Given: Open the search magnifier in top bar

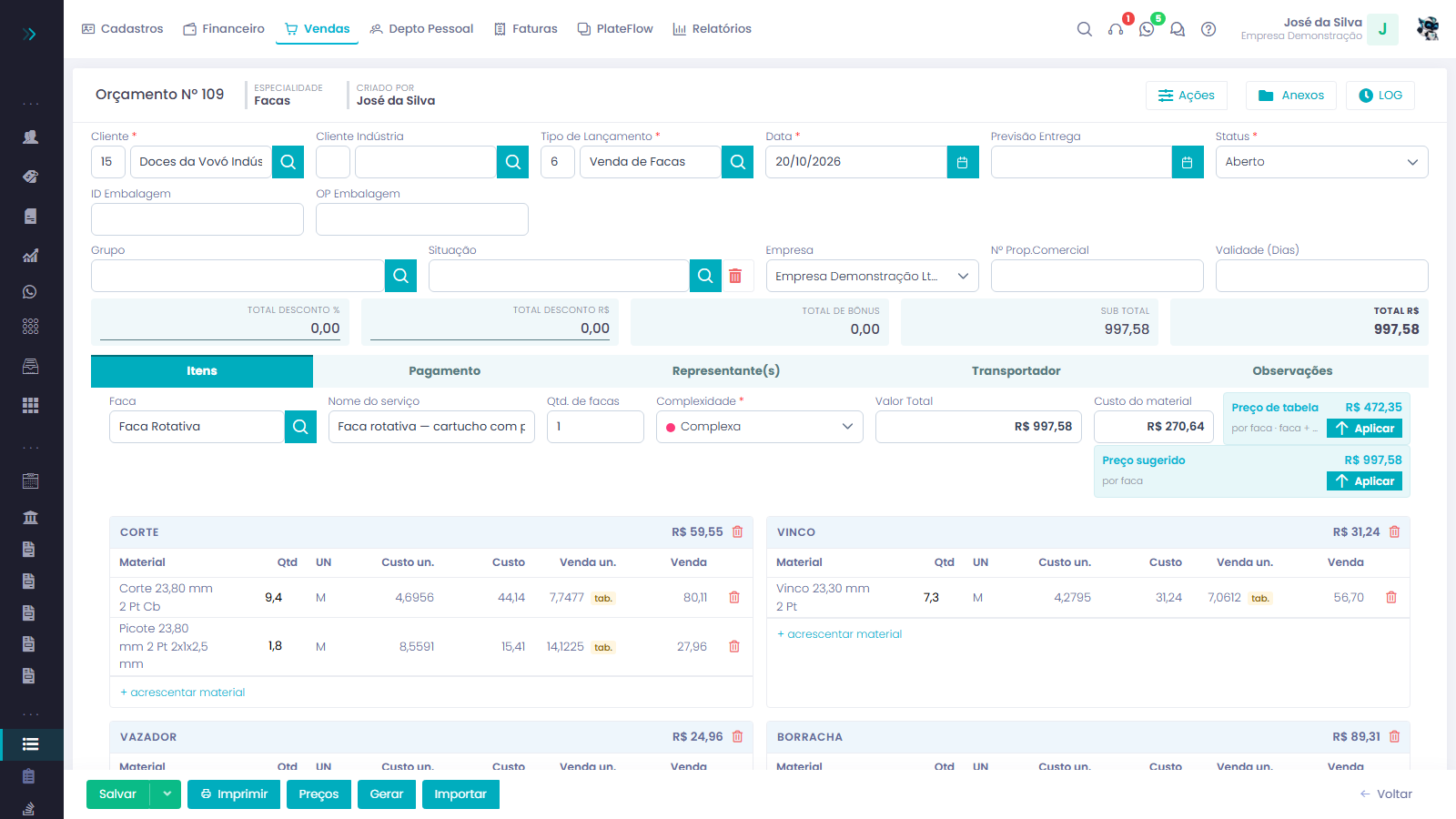Looking at the screenshot, I should pos(1084,29).
